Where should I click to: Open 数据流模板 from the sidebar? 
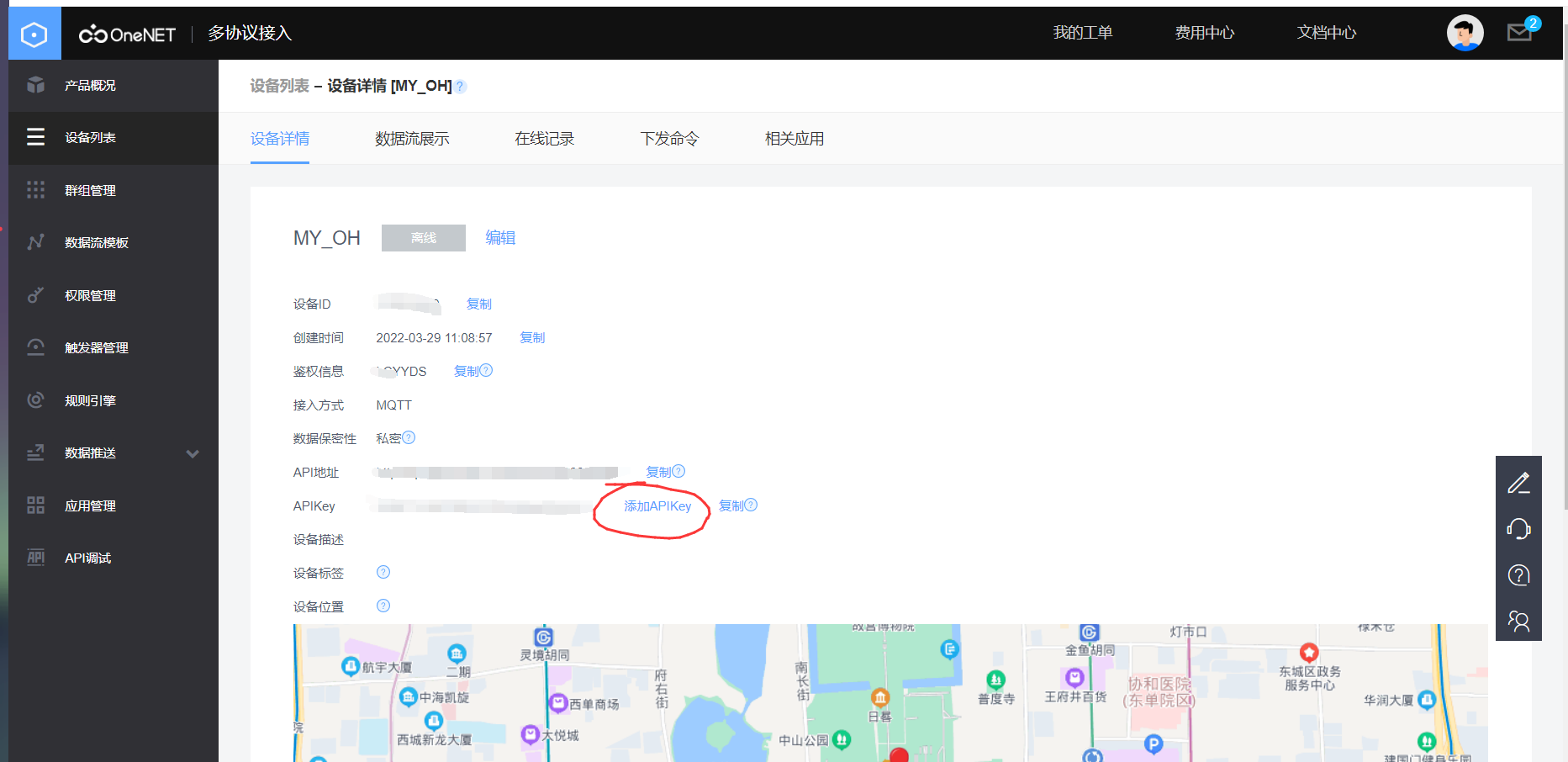pyautogui.click(x=98, y=242)
